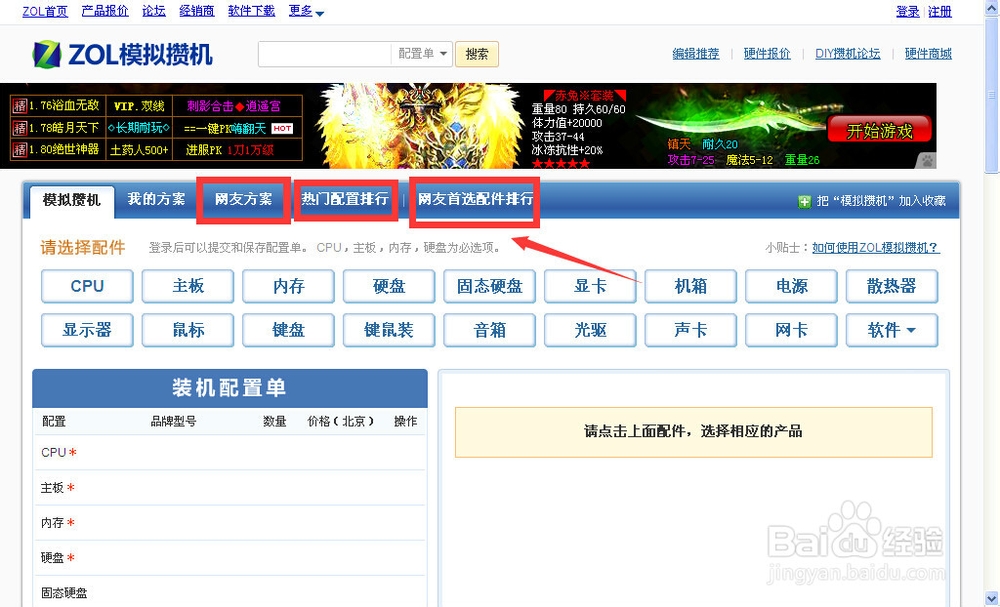Select the 声卡 component button

691,330
